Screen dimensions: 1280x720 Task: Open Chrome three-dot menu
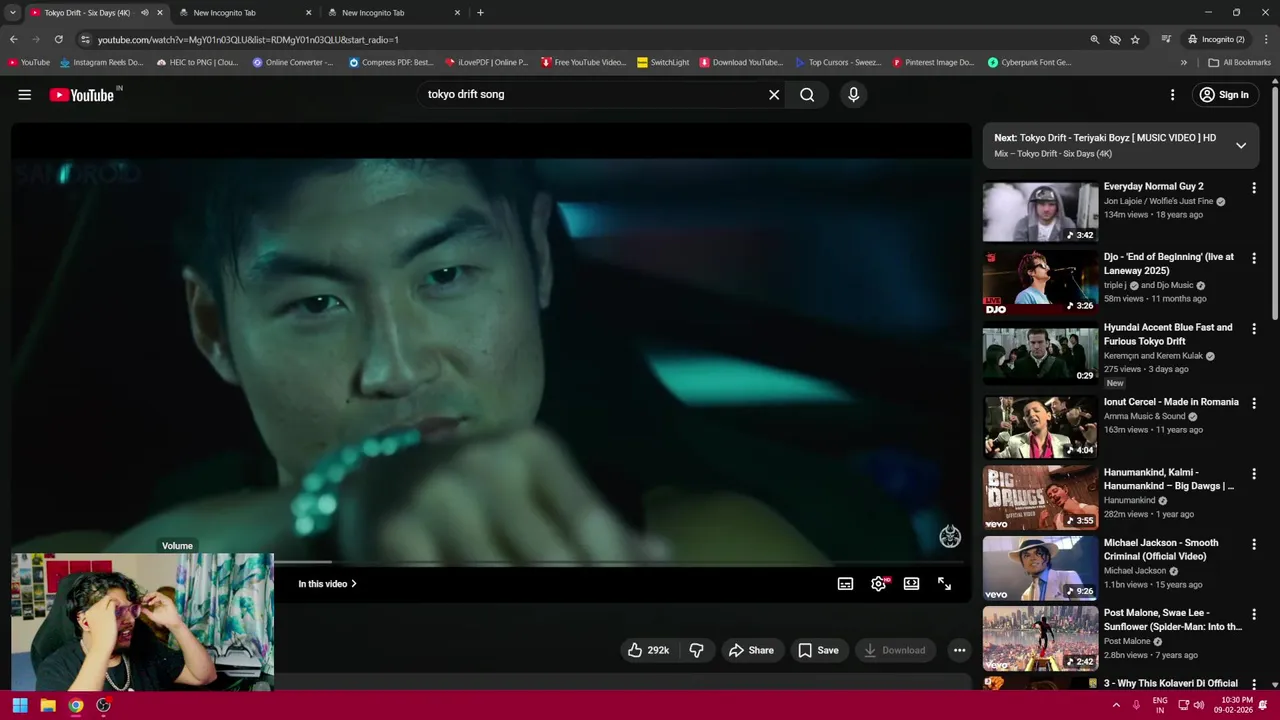coord(1266,39)
